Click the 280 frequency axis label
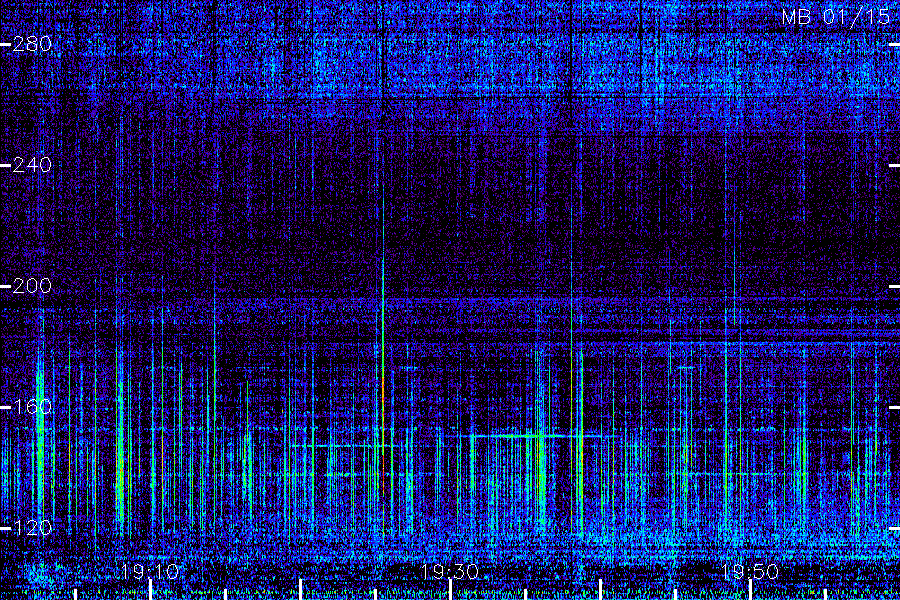Viewport: 900px width, 600px height. tap(32, 44)
